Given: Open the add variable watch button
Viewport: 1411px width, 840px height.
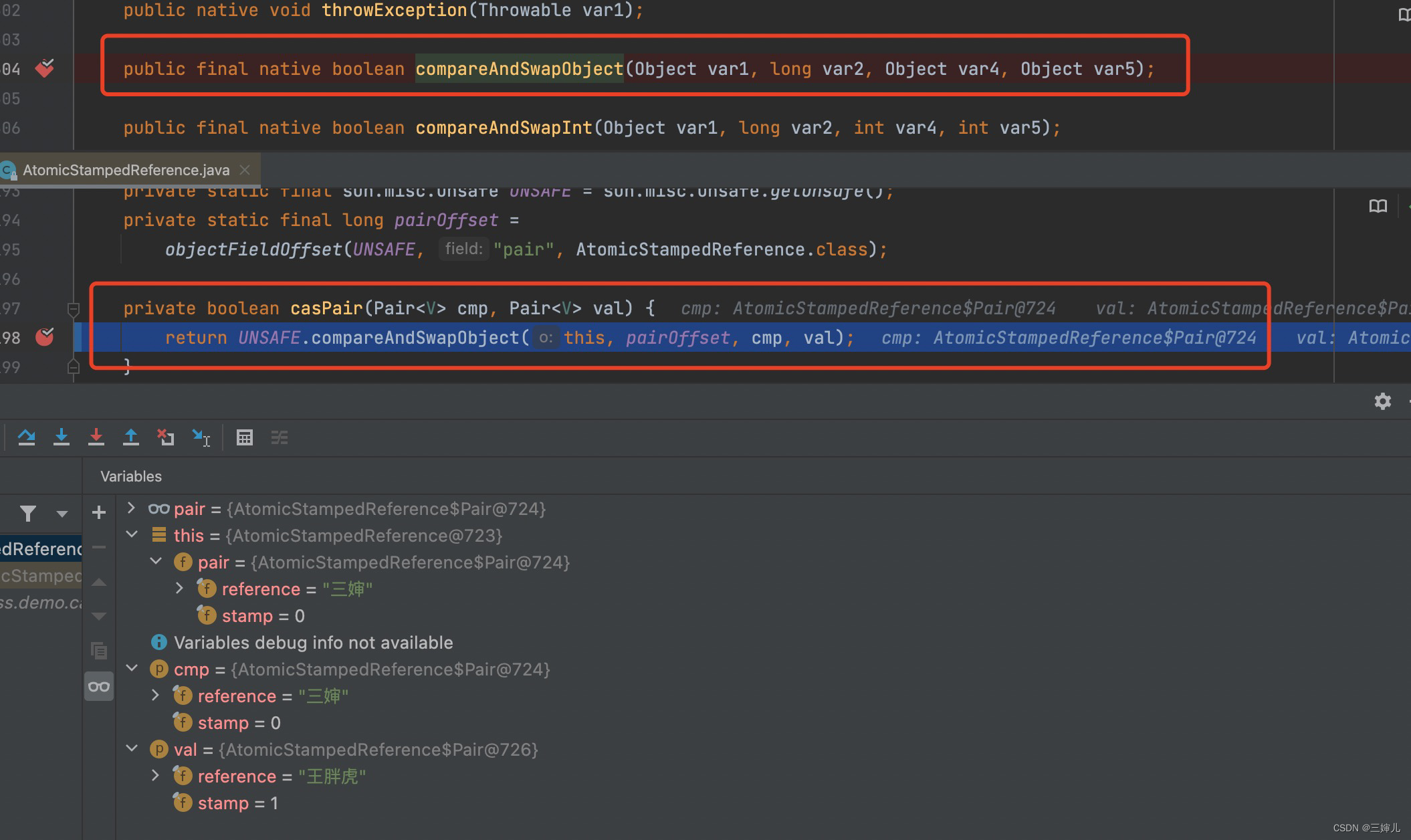Looking at the screenshot, I should (100, 513).
